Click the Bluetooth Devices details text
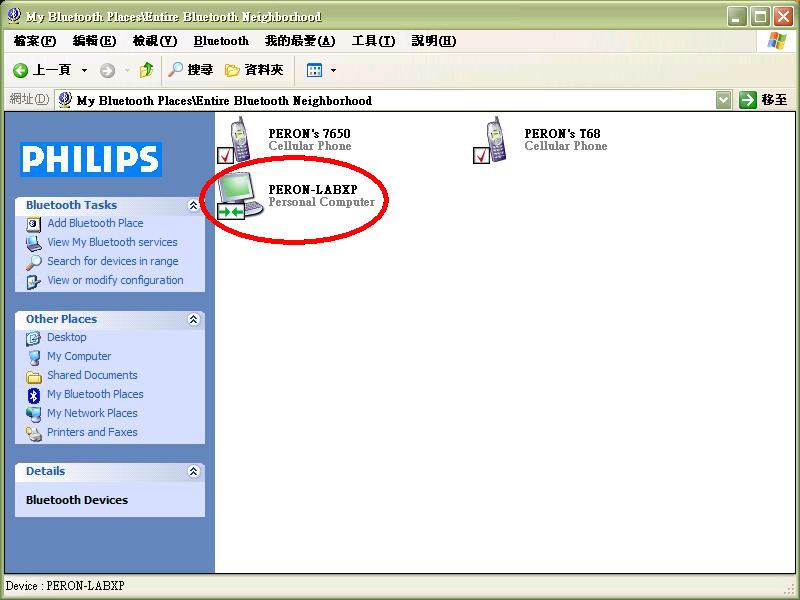This screenshot has width=800, height=600. pos(77,500)
